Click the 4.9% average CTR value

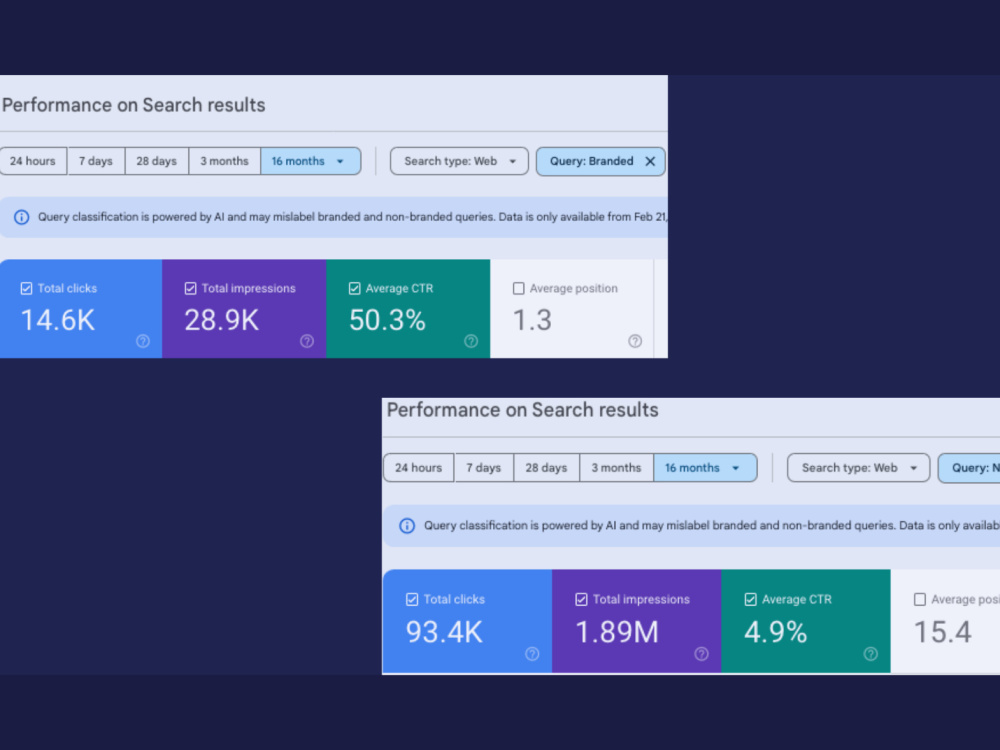pyautogui.click(x=776, y=633)
